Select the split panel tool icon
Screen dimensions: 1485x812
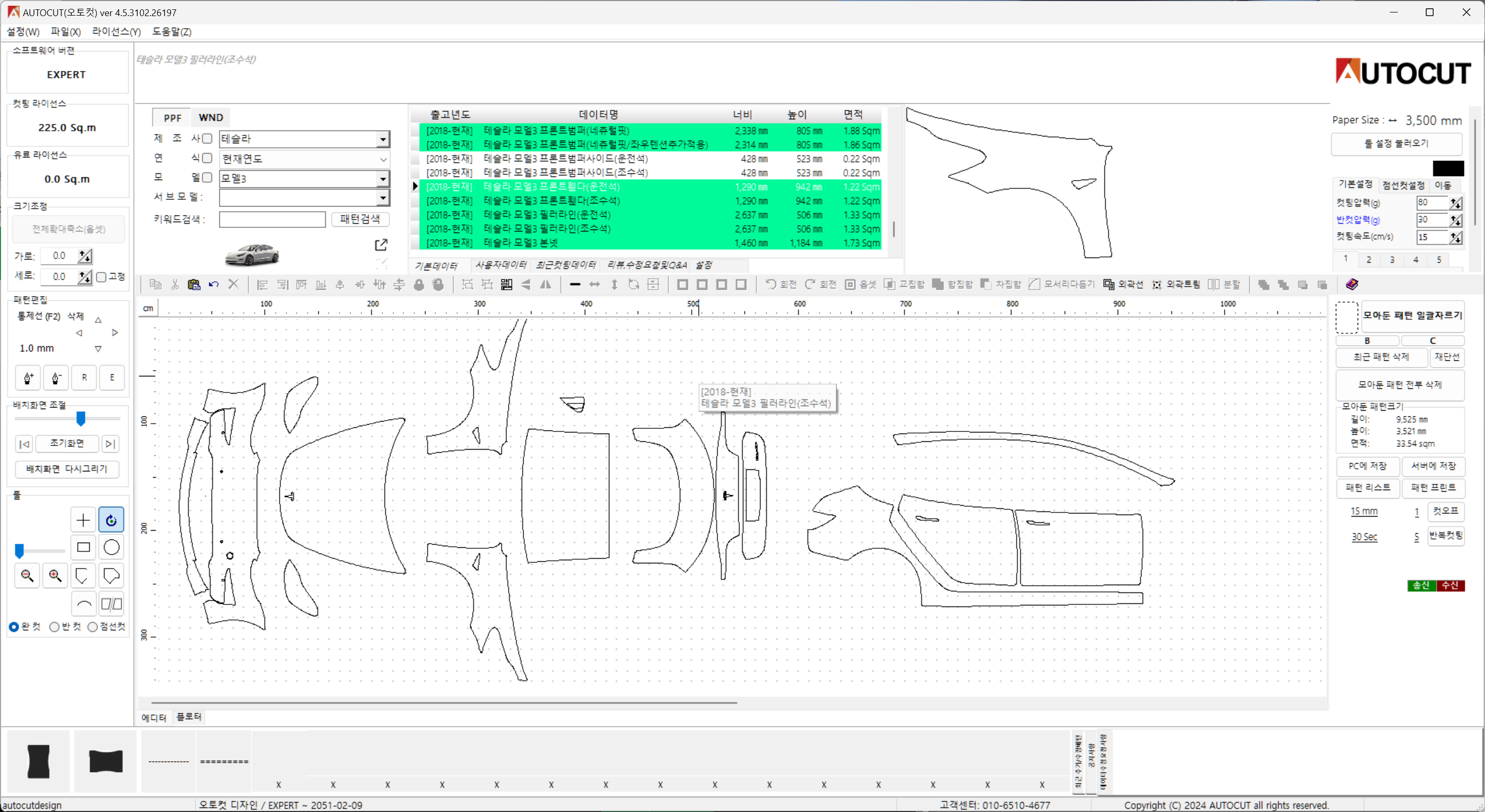[x=111, y=604]
